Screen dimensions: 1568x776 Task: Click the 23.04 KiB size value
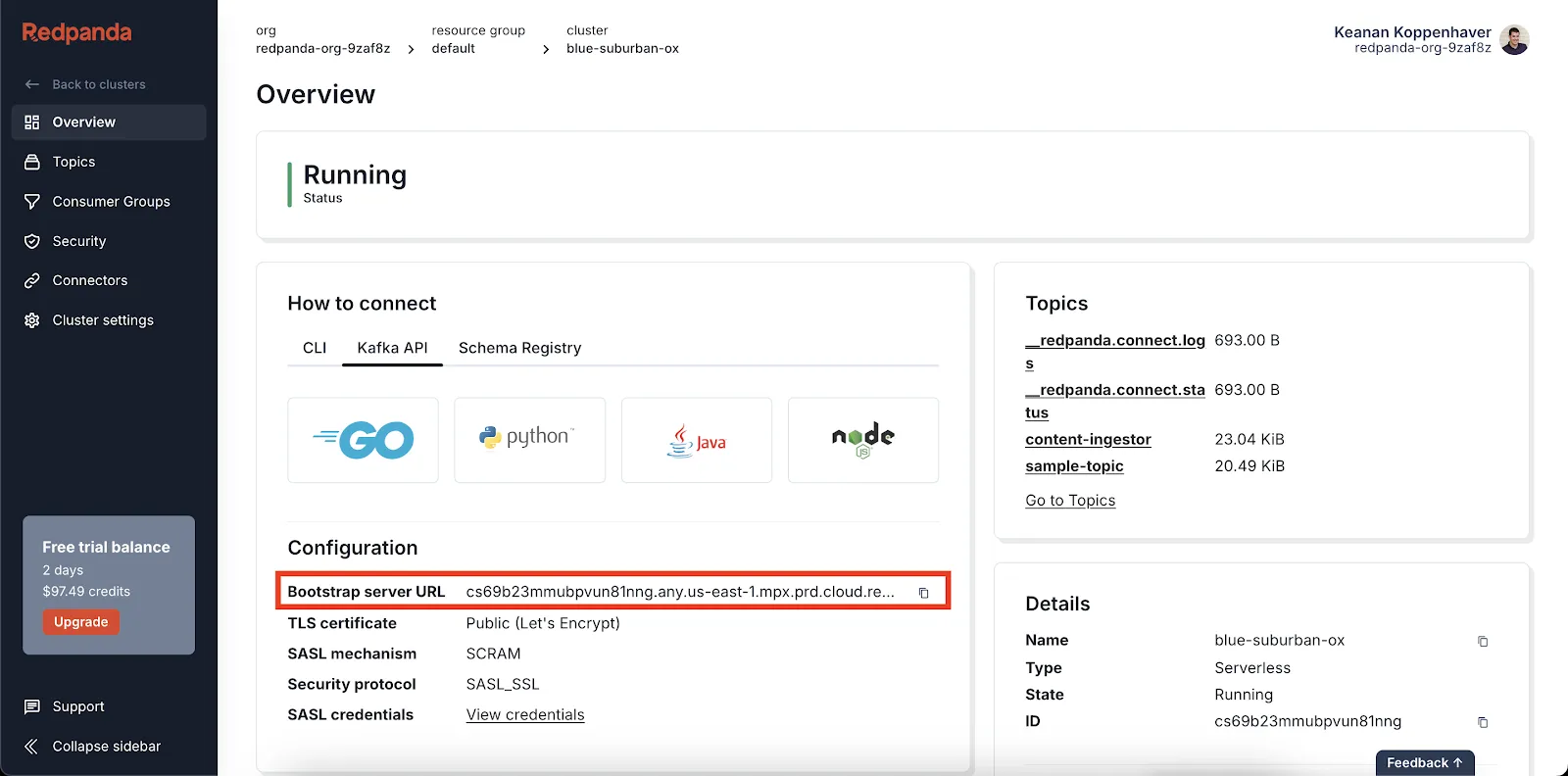pyautogui.click(x=1249, y=440)
